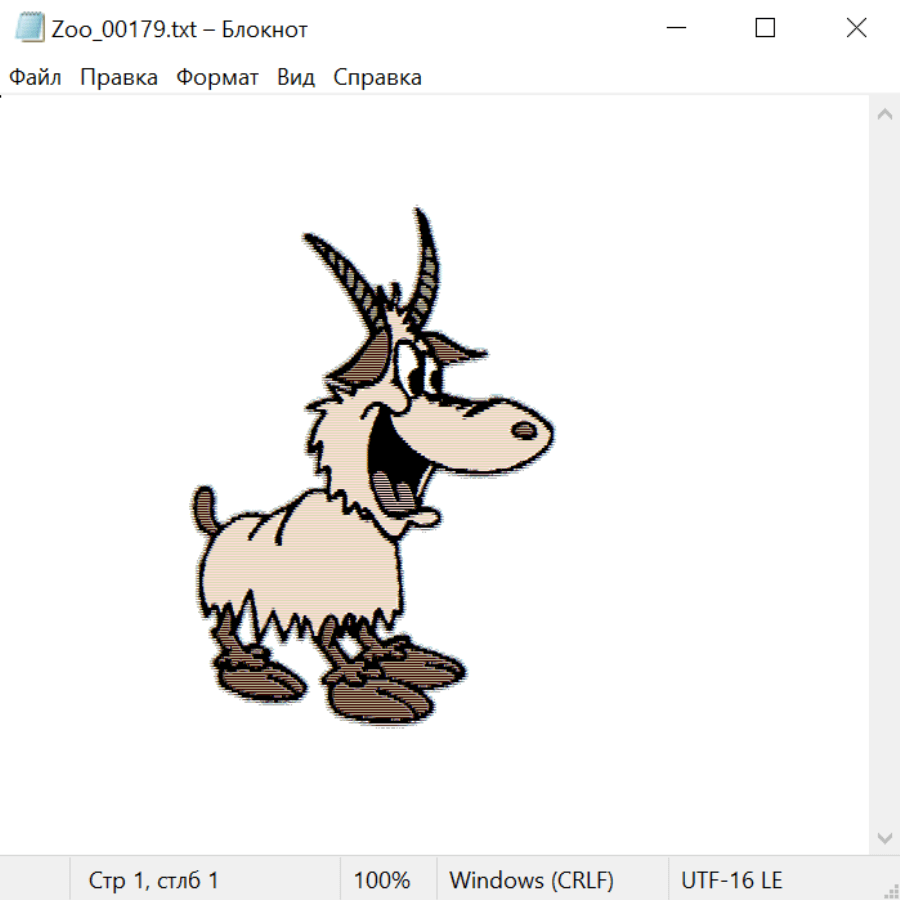Viewport: 900px width, 900px height.
Task: Close the Zoo_00179.txt Notepad window
Action: coord(856,28)
